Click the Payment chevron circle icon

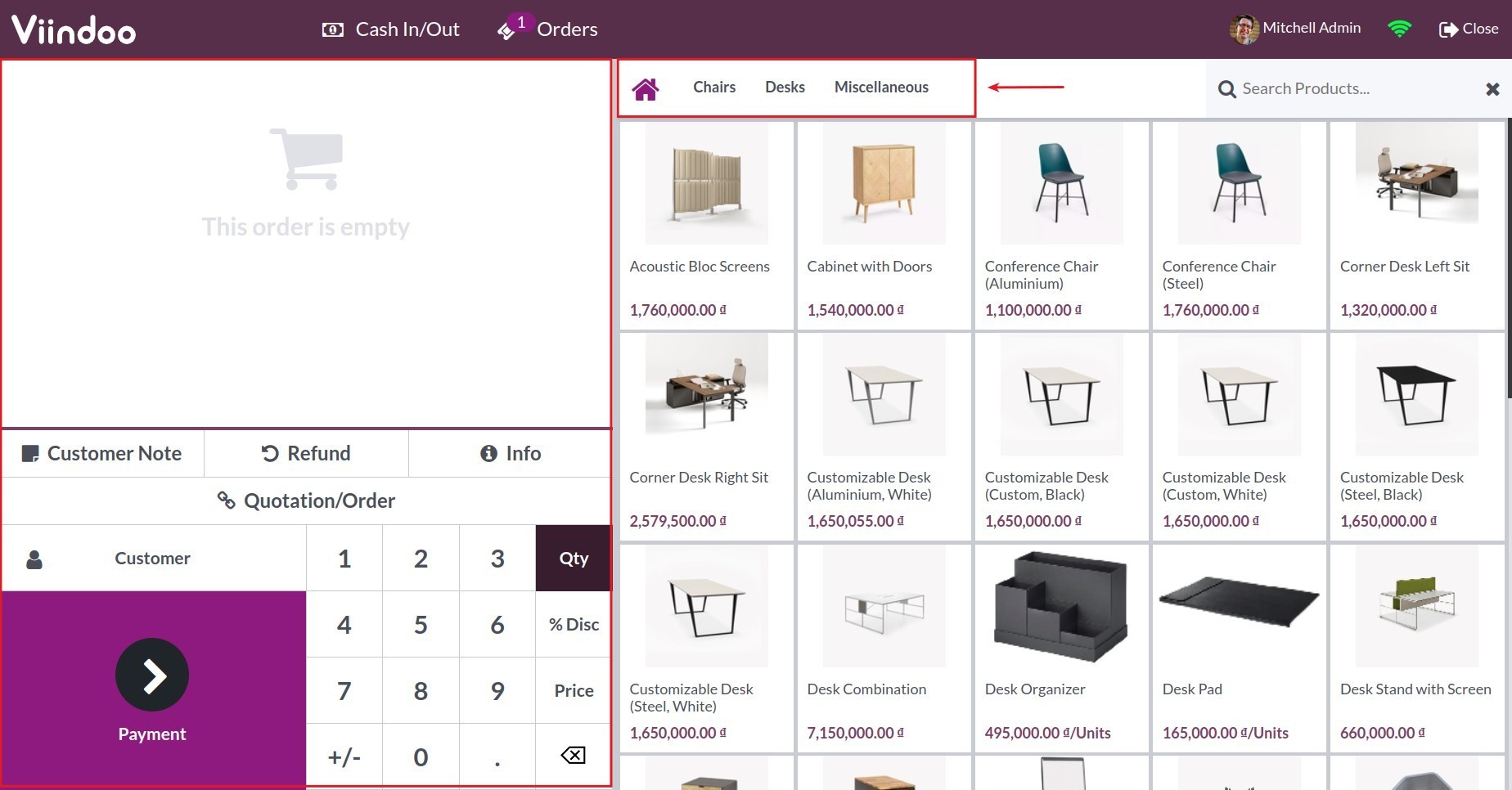(x=152, y=675)
